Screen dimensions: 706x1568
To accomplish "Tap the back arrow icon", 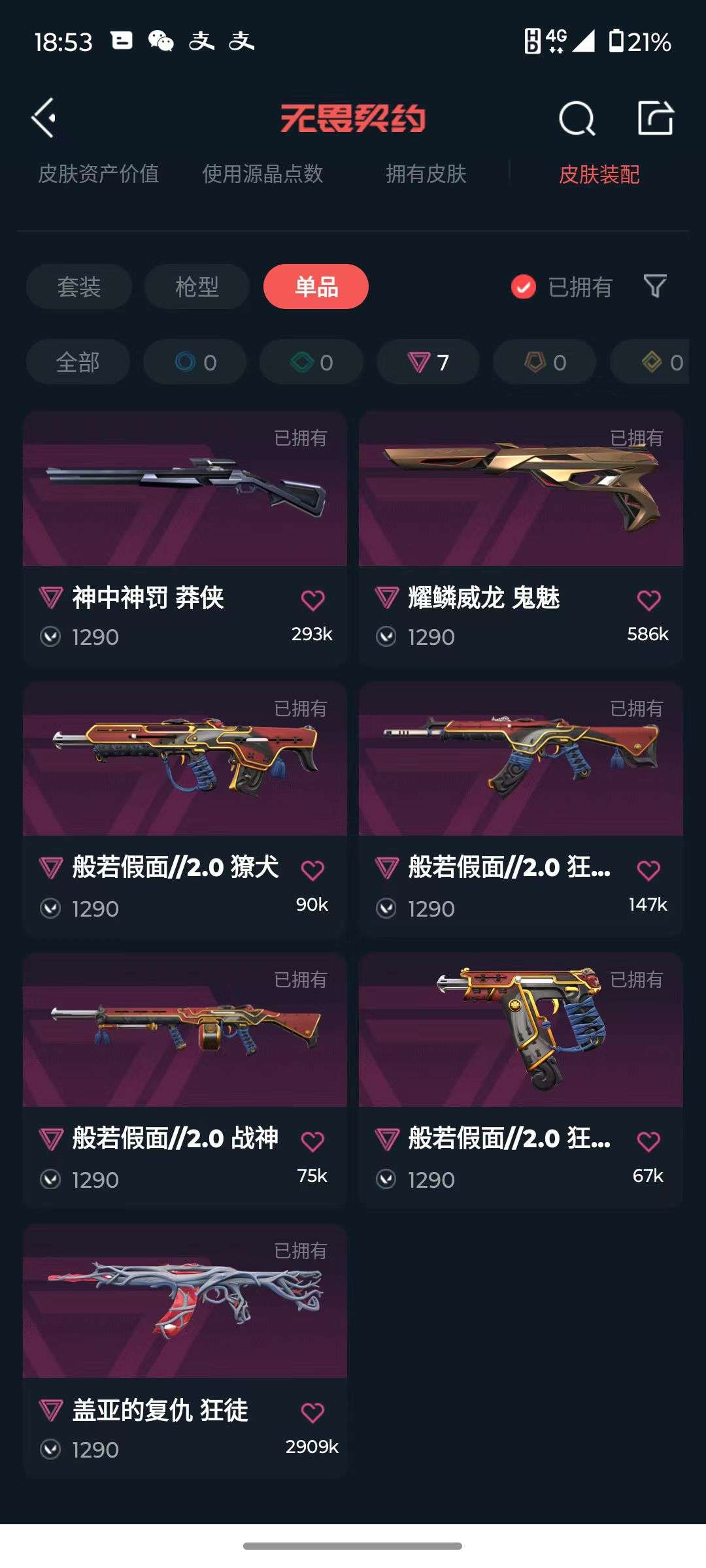I will [44, 118].
